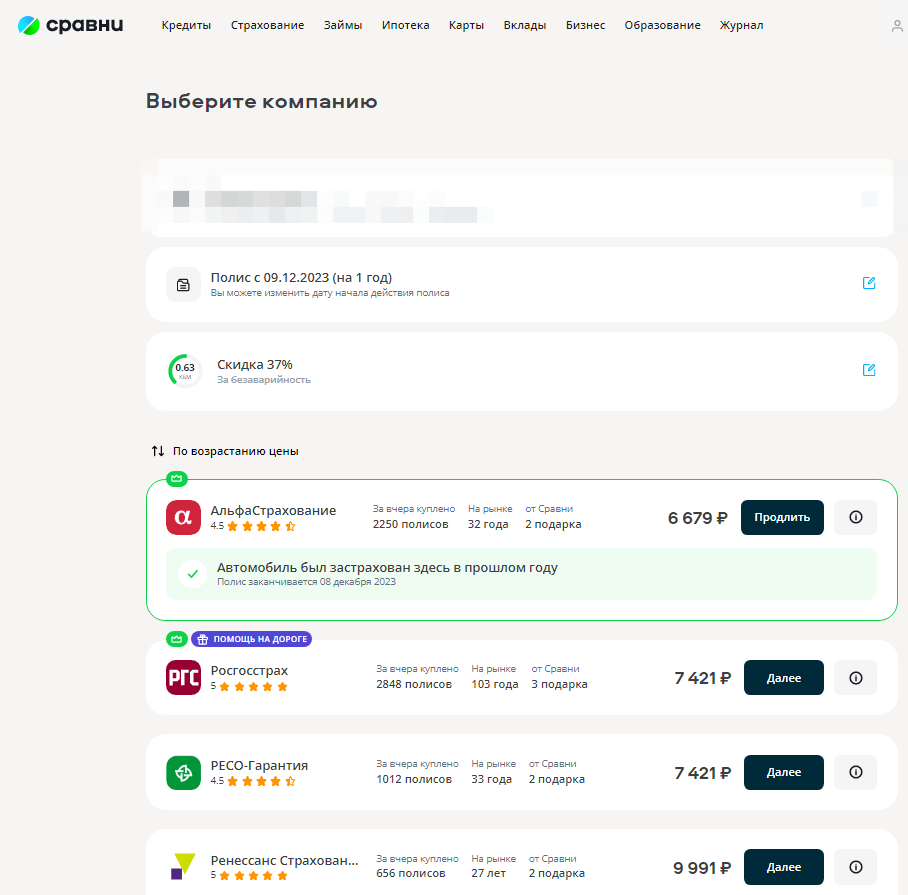Click the АльфаСтрахование company name
The width and height of the screenshot is (908, 895).
(x=273, y=511)
